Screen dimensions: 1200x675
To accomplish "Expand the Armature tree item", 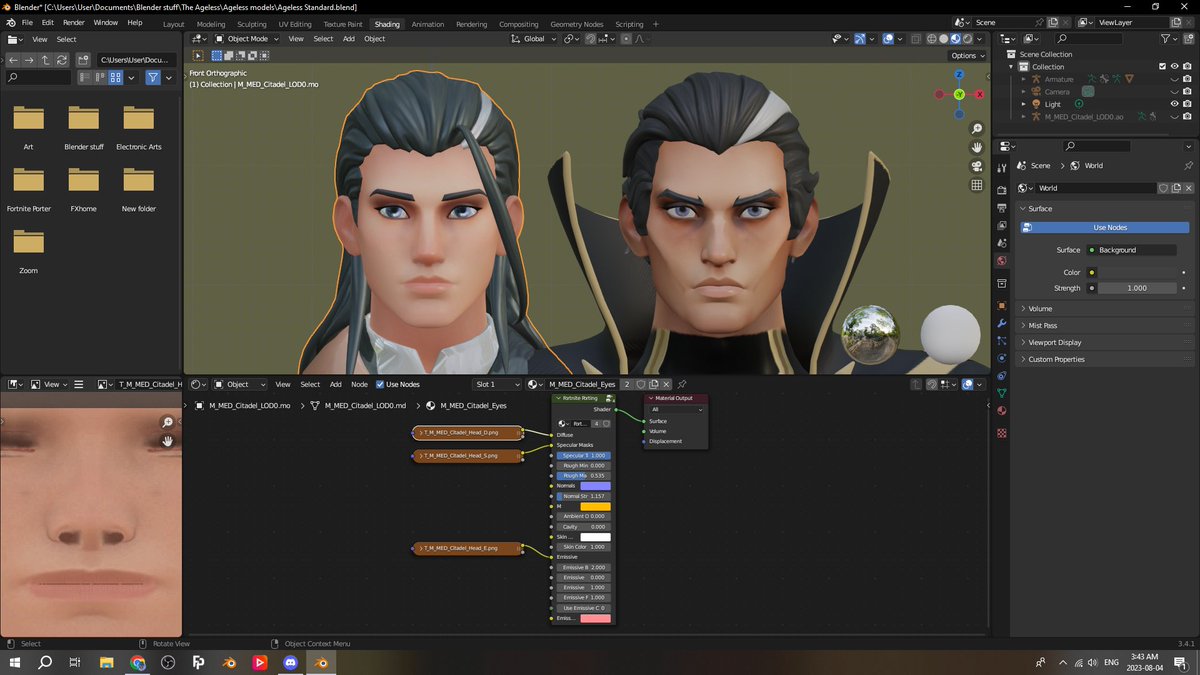I will [1024, 79].
